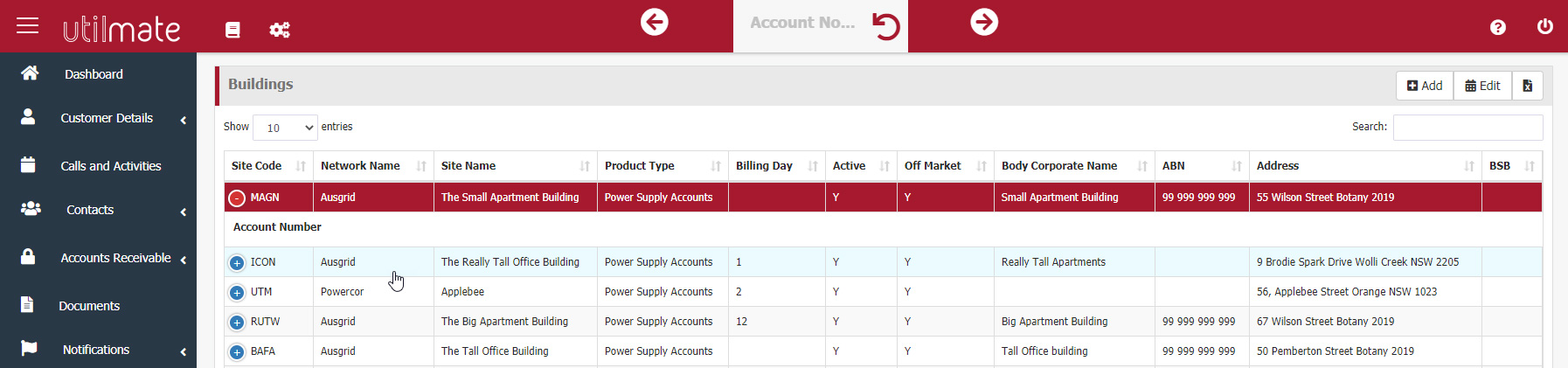Click the power logout icon

pos(1544,26)
